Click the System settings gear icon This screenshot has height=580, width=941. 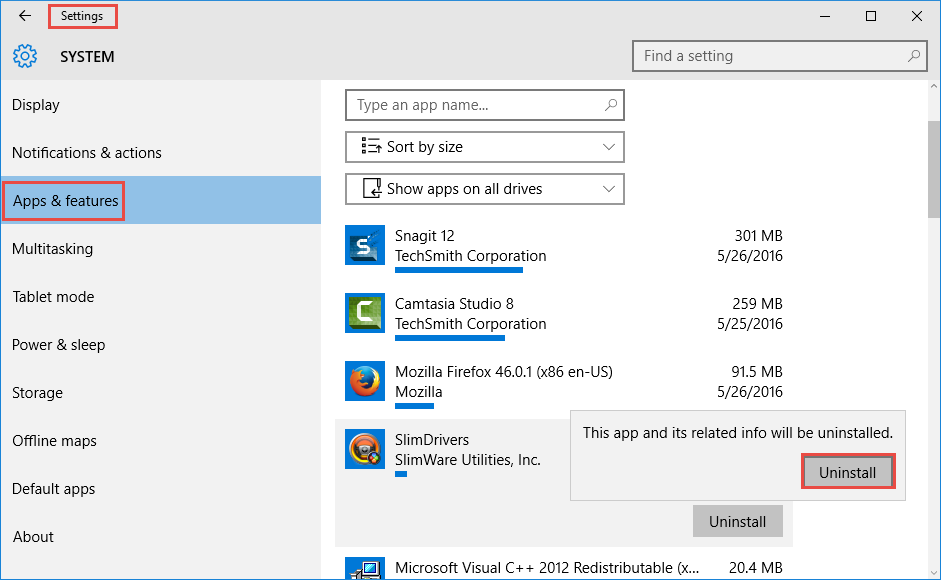point(25,56)
